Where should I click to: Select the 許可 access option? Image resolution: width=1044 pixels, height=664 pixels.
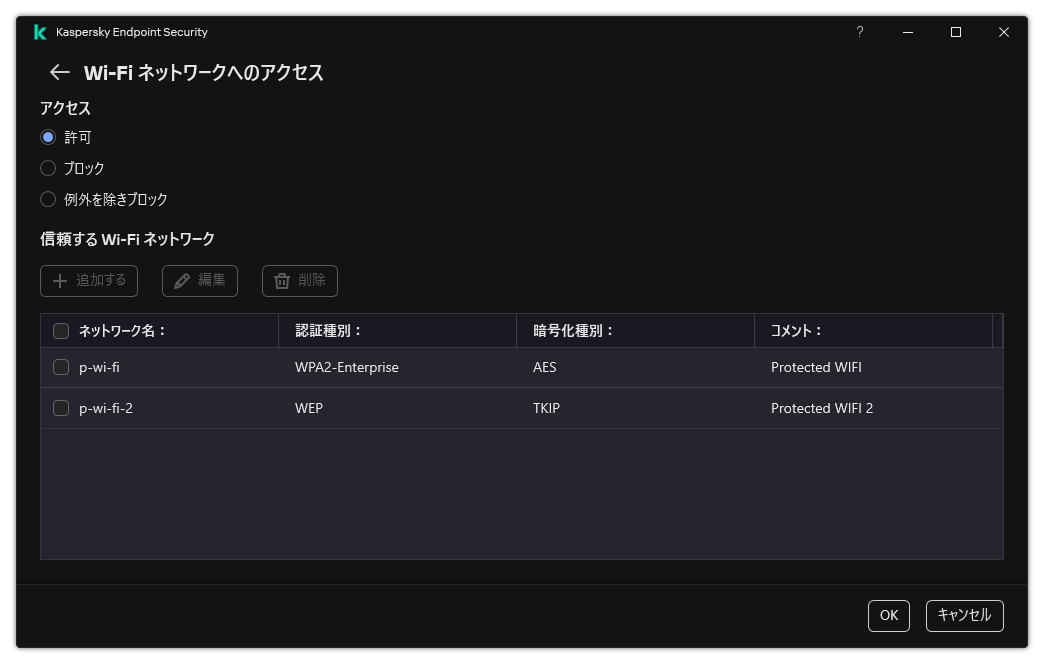[48, 137]
